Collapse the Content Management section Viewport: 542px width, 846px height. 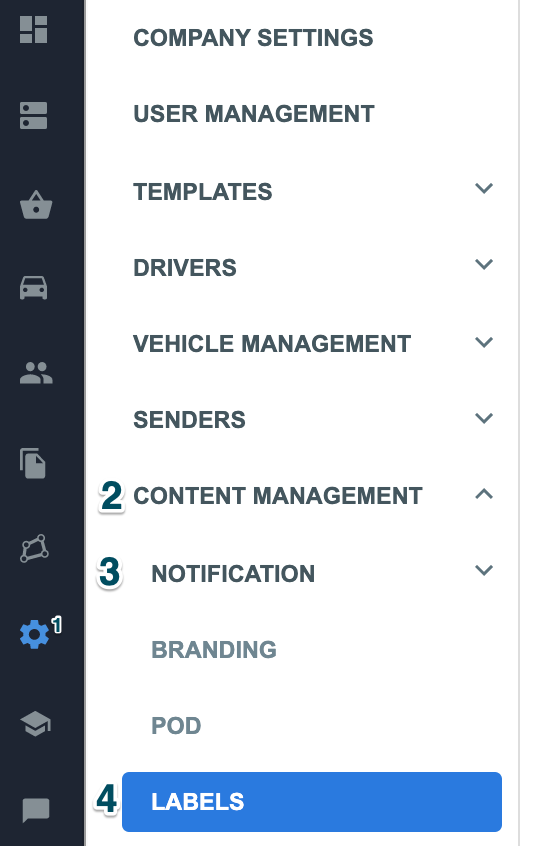484,494
